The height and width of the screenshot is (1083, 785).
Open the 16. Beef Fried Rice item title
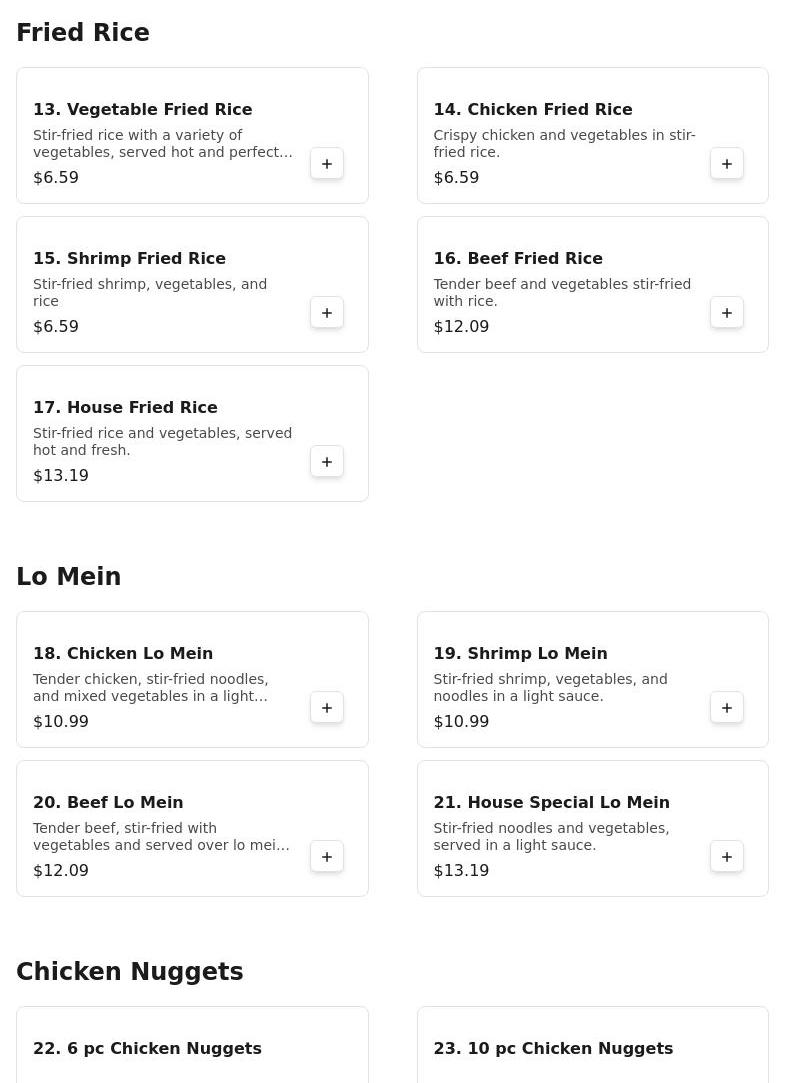coord(517,258)
